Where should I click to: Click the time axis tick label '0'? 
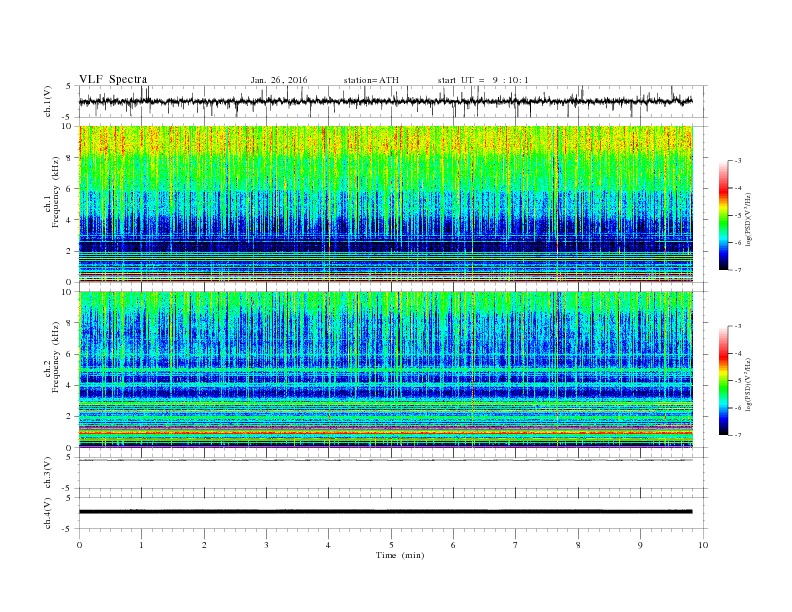(x=79, y=545)
